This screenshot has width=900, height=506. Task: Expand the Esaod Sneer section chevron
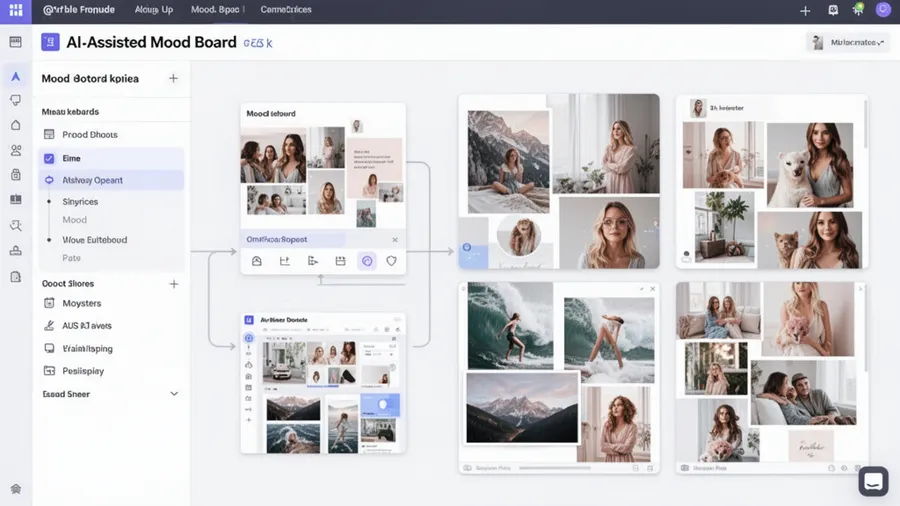(174, 394)
